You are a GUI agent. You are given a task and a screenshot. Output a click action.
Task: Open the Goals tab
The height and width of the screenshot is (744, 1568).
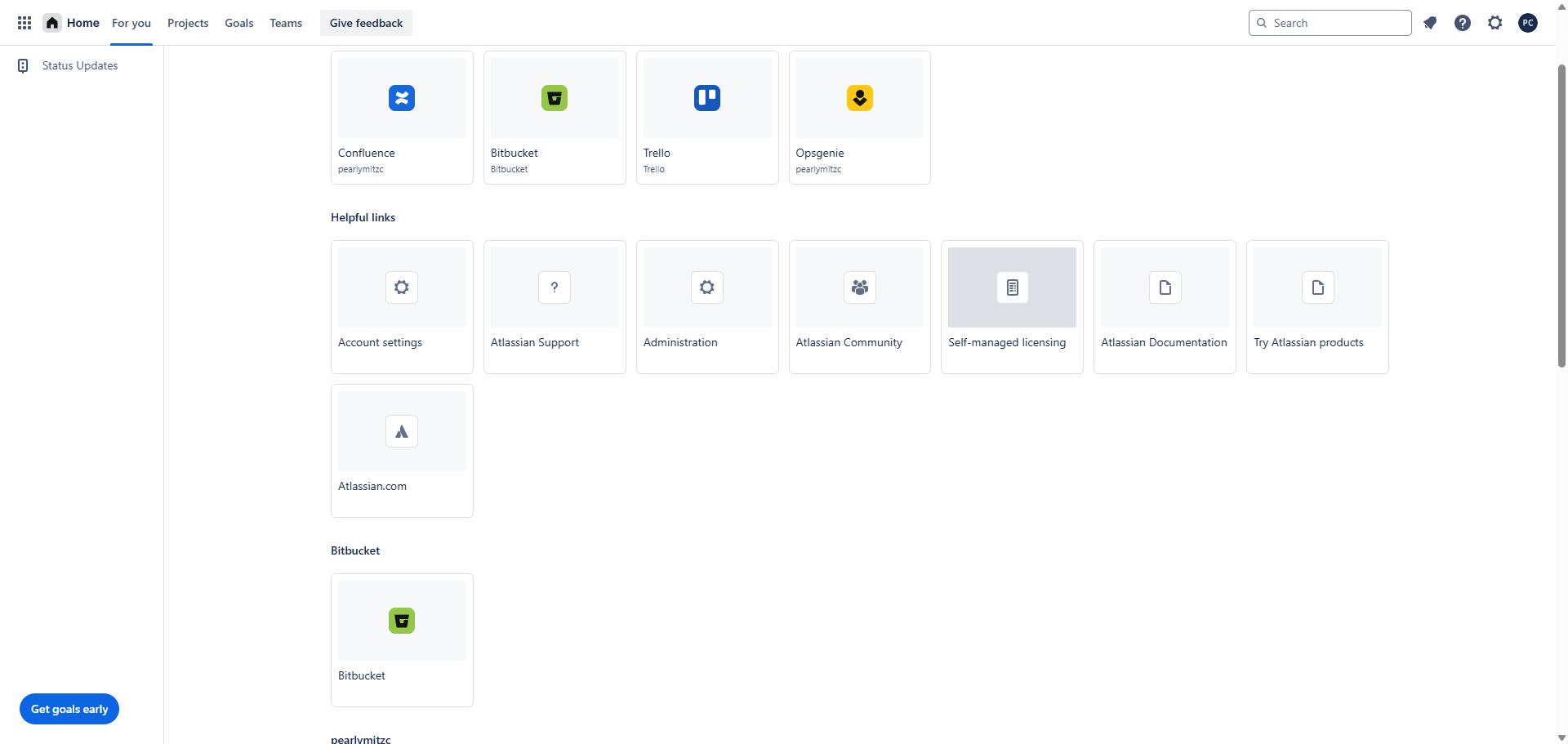[239, 23]
